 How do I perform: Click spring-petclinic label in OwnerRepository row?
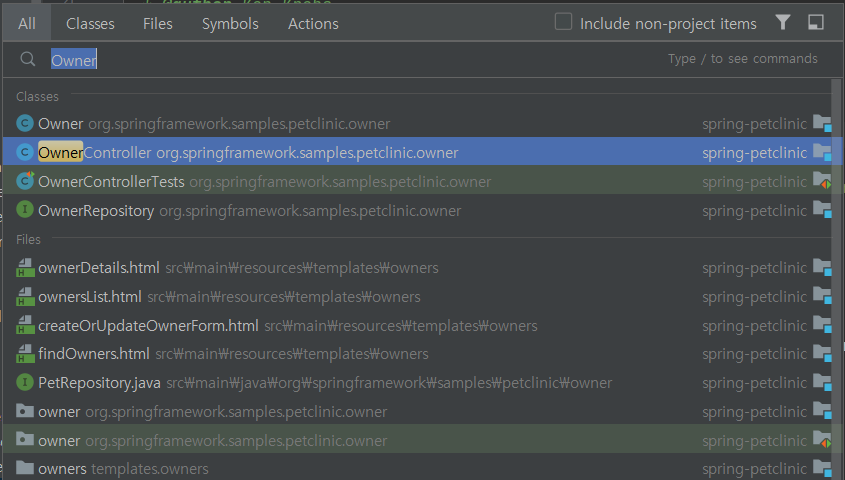(754, 211)
